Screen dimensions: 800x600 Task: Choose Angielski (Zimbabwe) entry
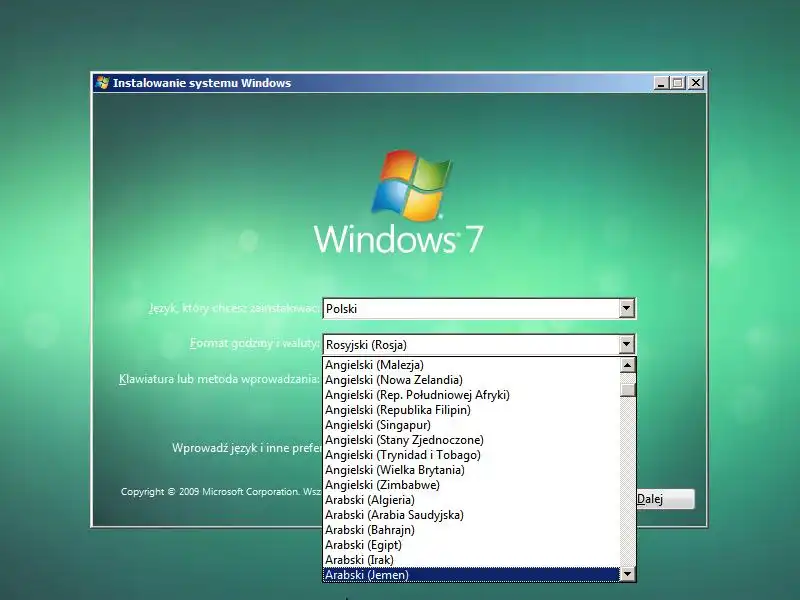[x=471, y=485]
